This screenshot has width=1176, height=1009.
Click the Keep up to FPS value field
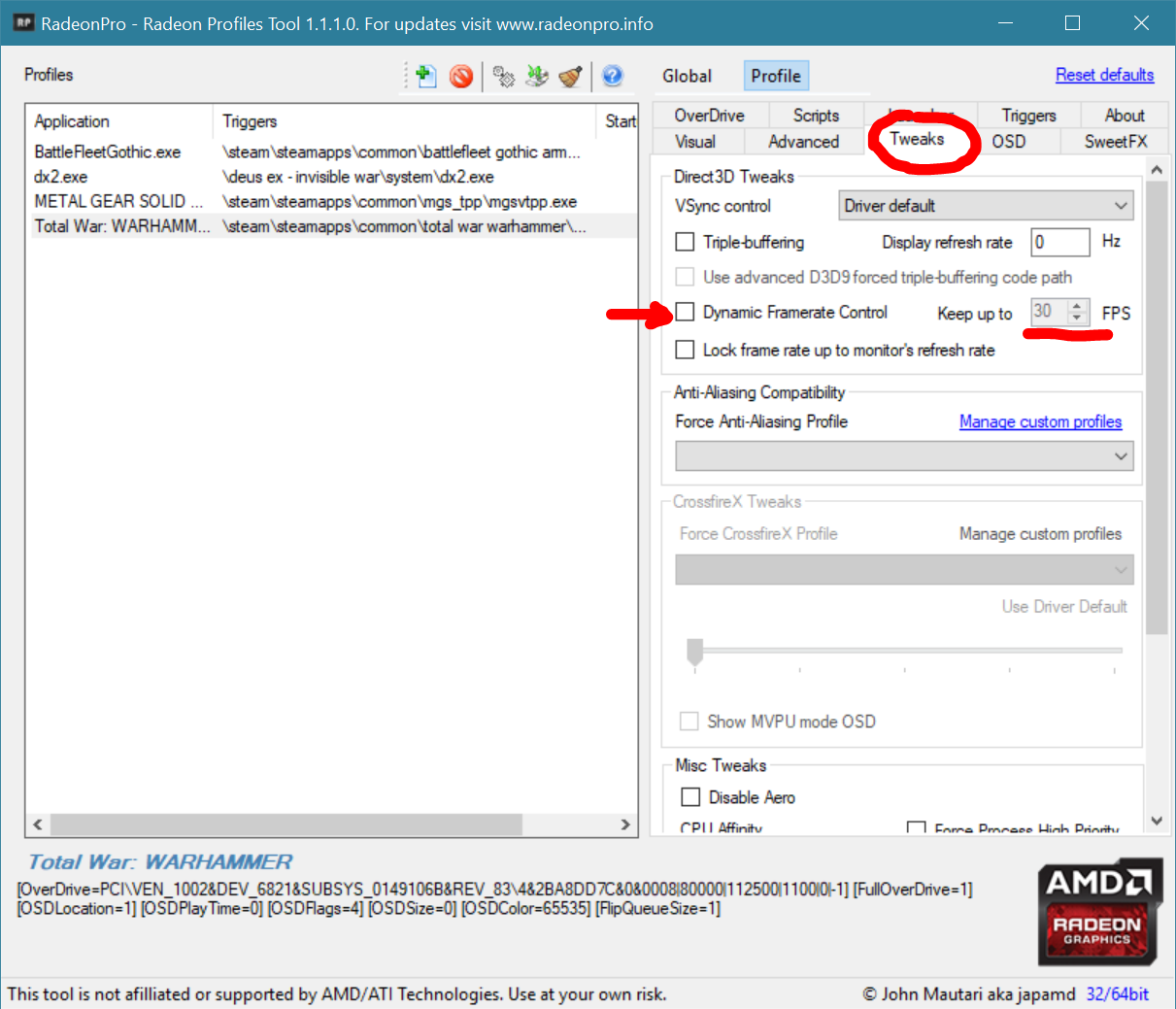[x=1049, y=312]
